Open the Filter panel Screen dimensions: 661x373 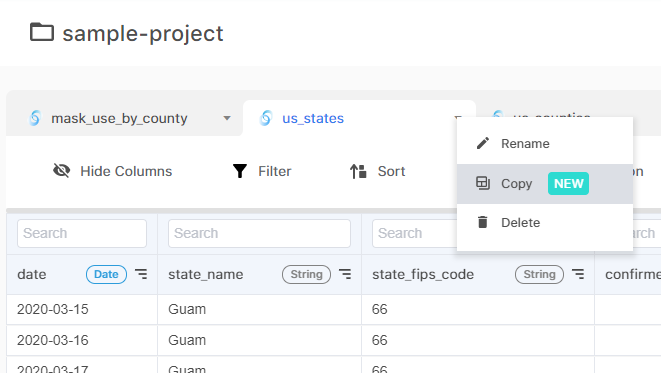pos(262,171)
